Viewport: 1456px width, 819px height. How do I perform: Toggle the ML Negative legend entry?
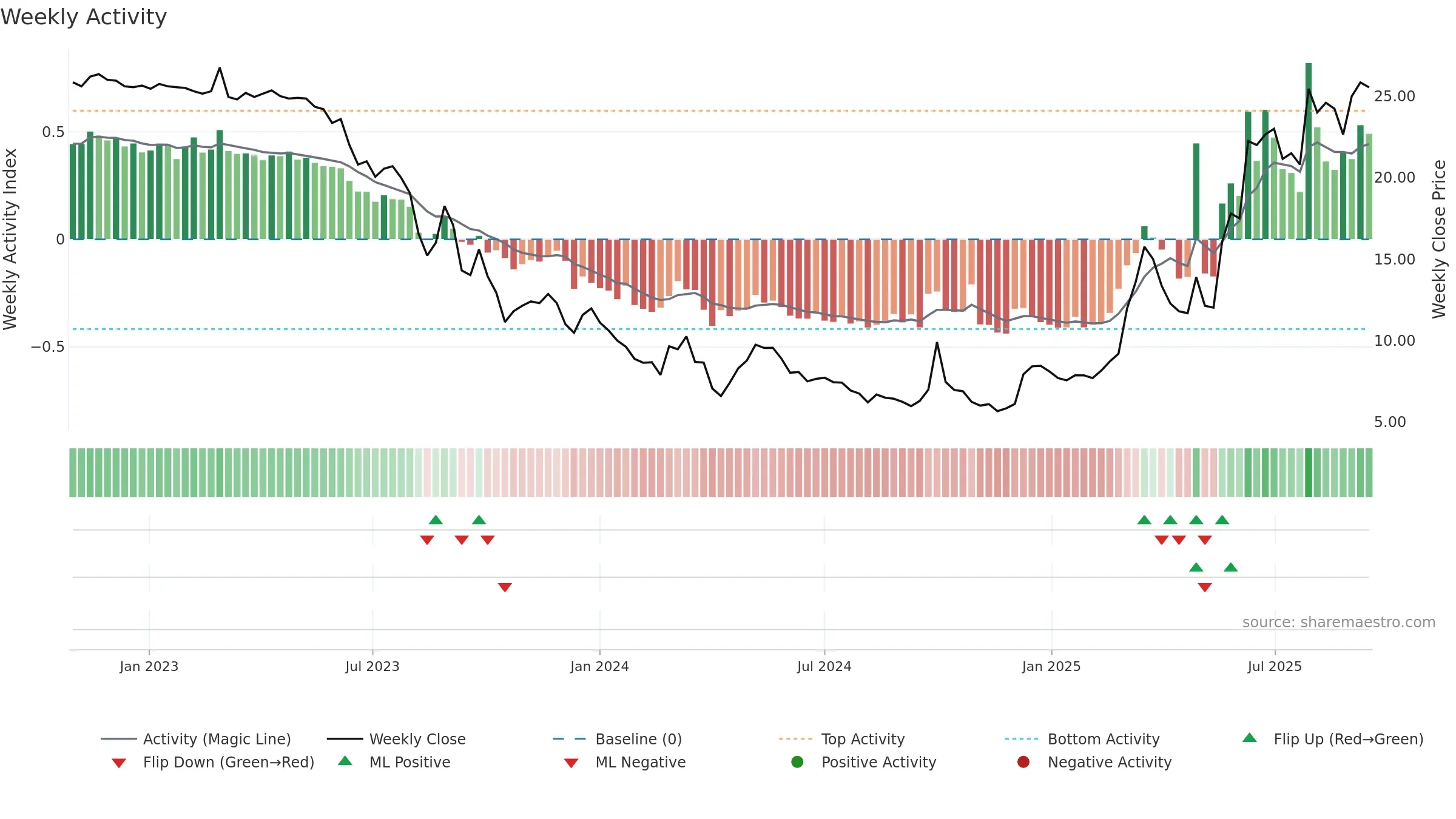click(624, 762)
